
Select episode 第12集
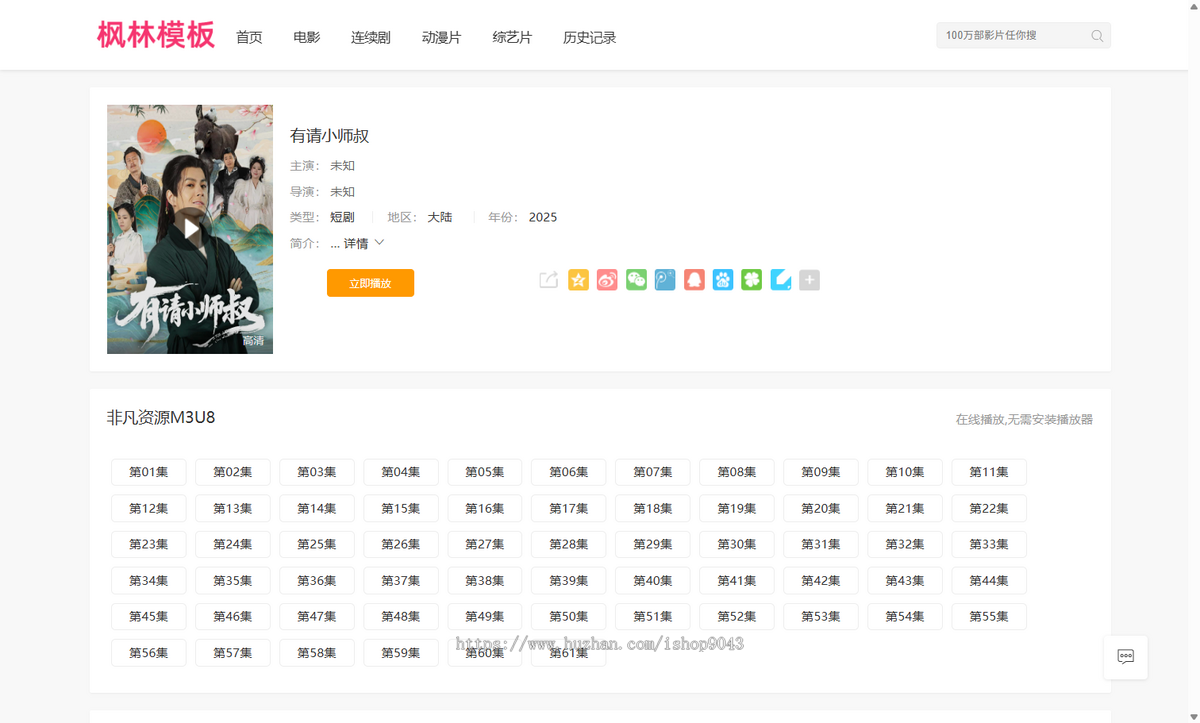(x=149, y=508)
